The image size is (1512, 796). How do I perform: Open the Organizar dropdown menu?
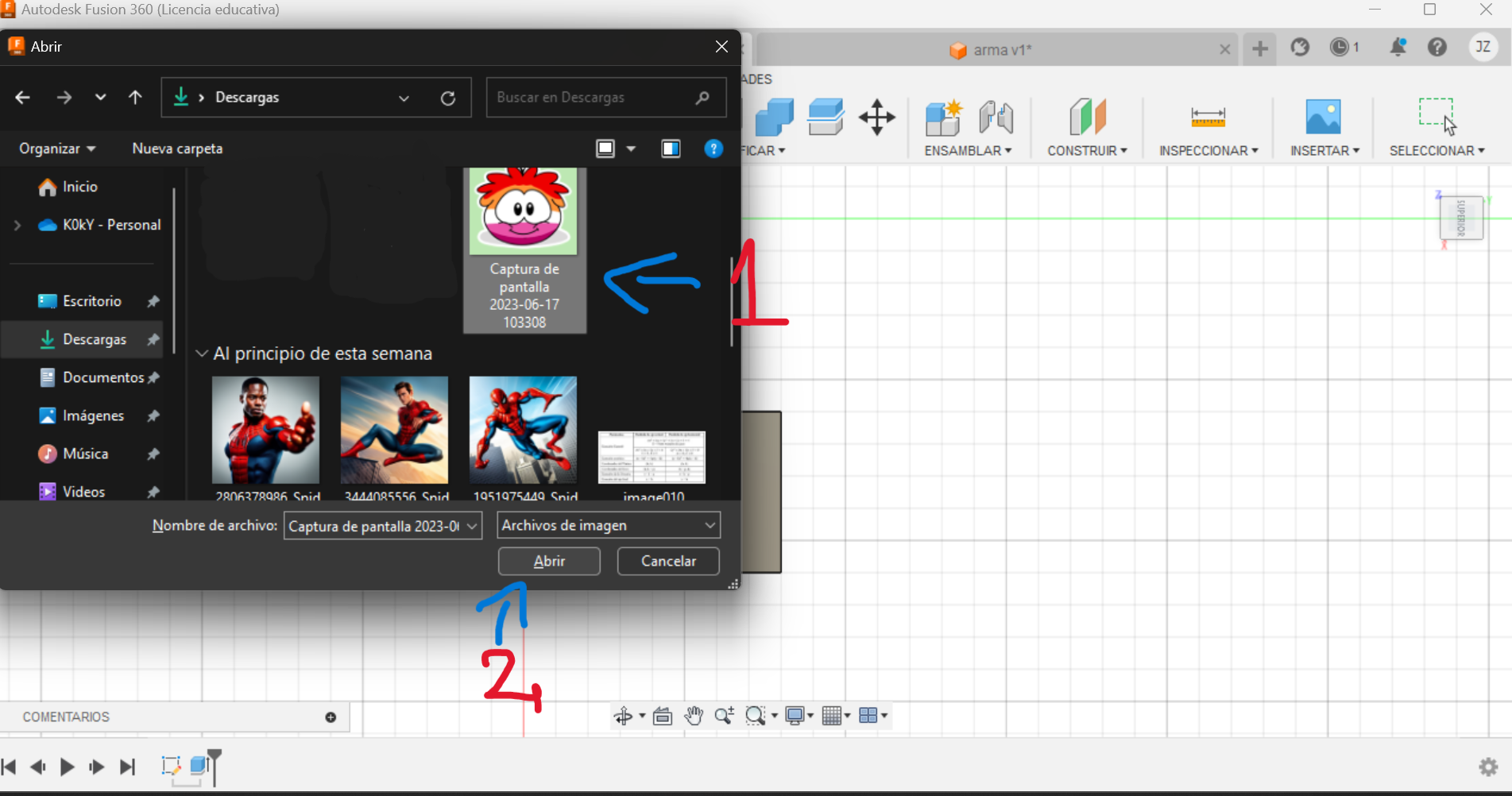(x=57, y=149)
